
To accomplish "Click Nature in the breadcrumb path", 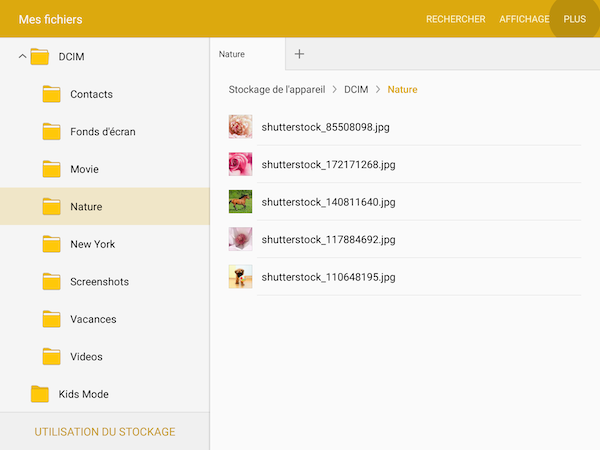I will (403, 90).
